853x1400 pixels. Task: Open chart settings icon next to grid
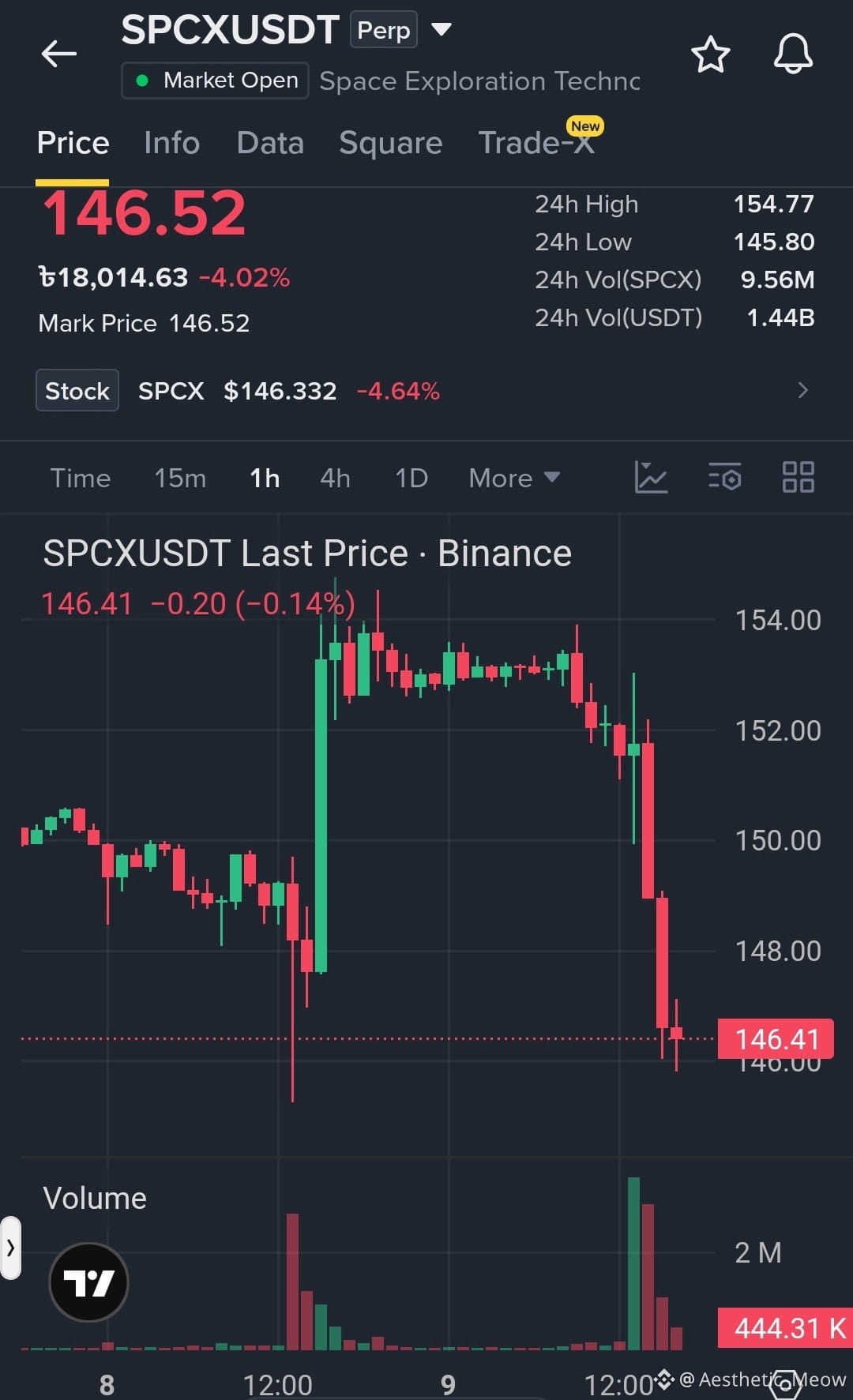pos(724,478)
